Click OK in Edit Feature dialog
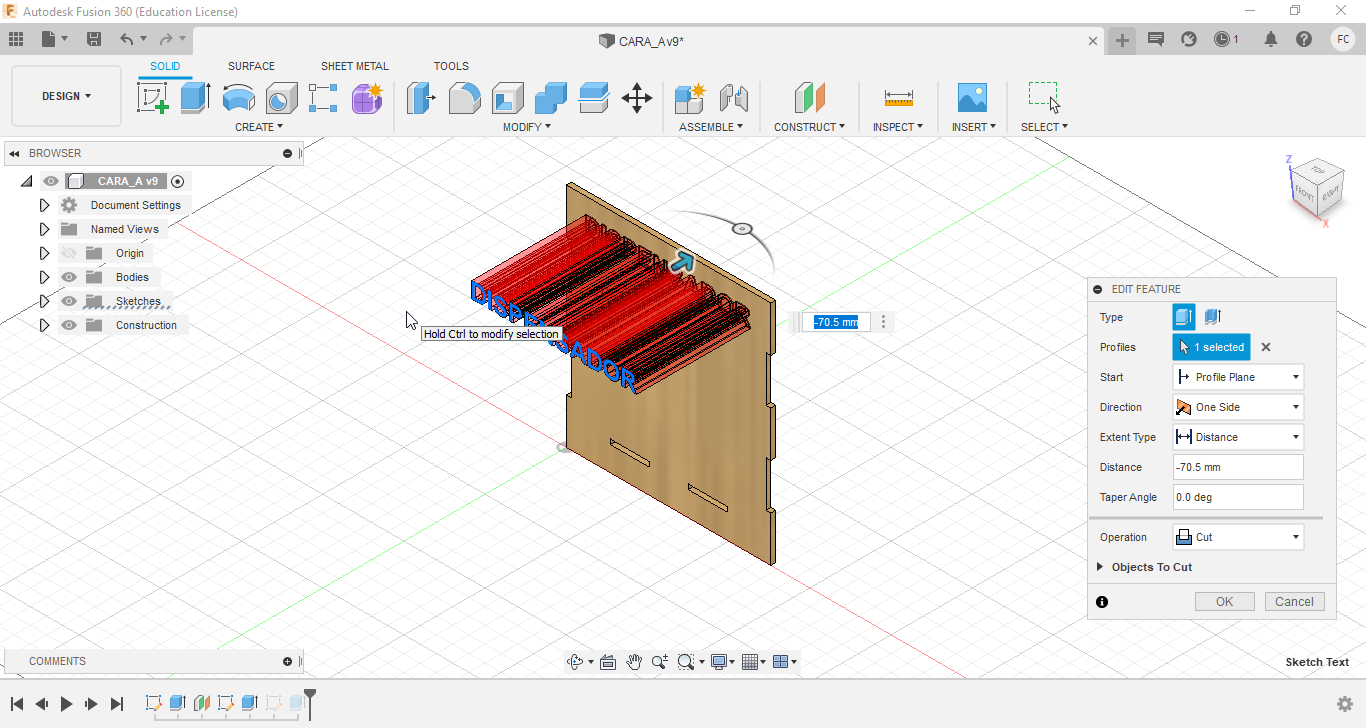This screenshot has height=728, width=1366. (1224, 601)
